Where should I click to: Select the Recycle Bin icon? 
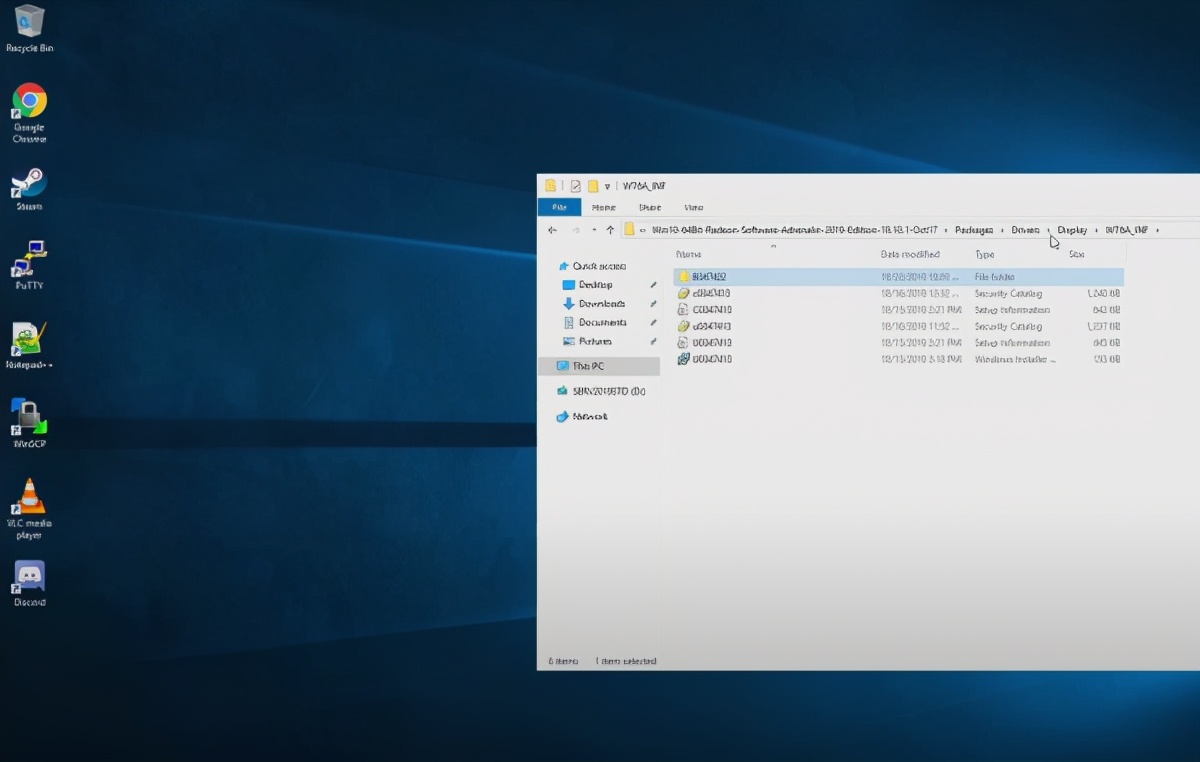tap(29, 22)
